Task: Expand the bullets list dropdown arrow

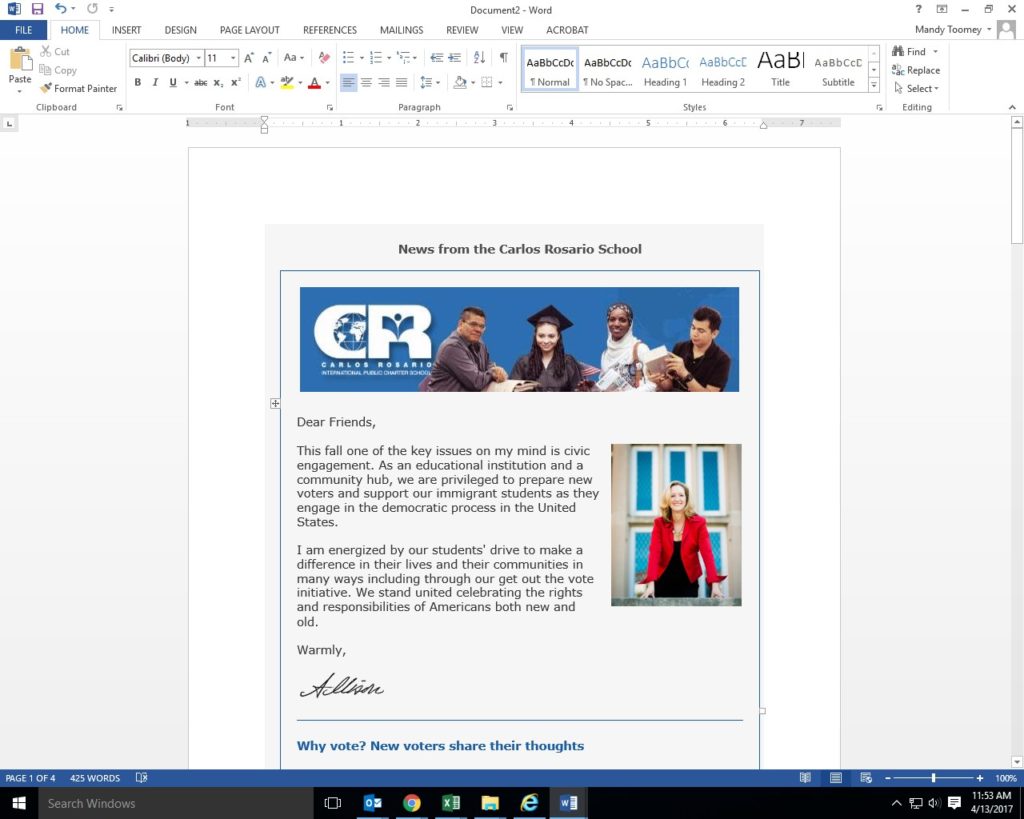Action: tap(362, 58)
